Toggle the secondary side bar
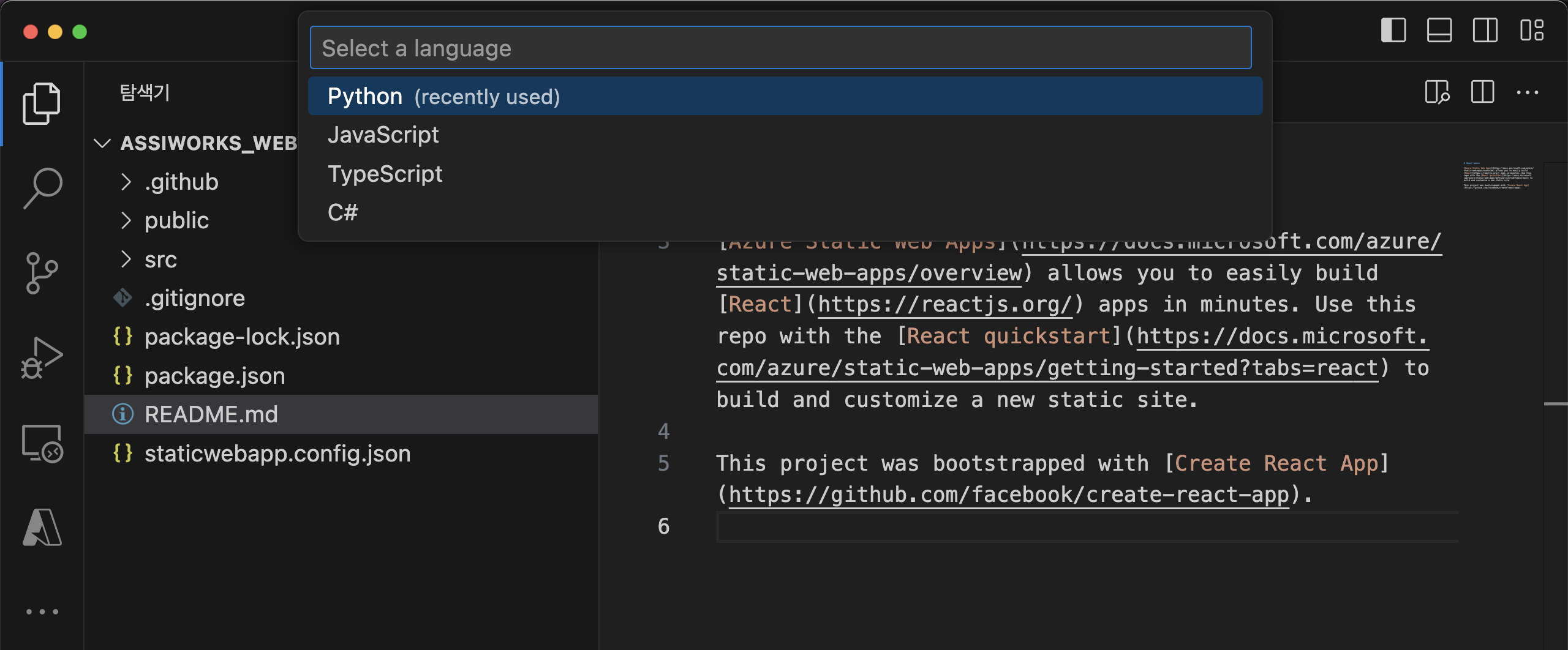 pos(1485,31)
